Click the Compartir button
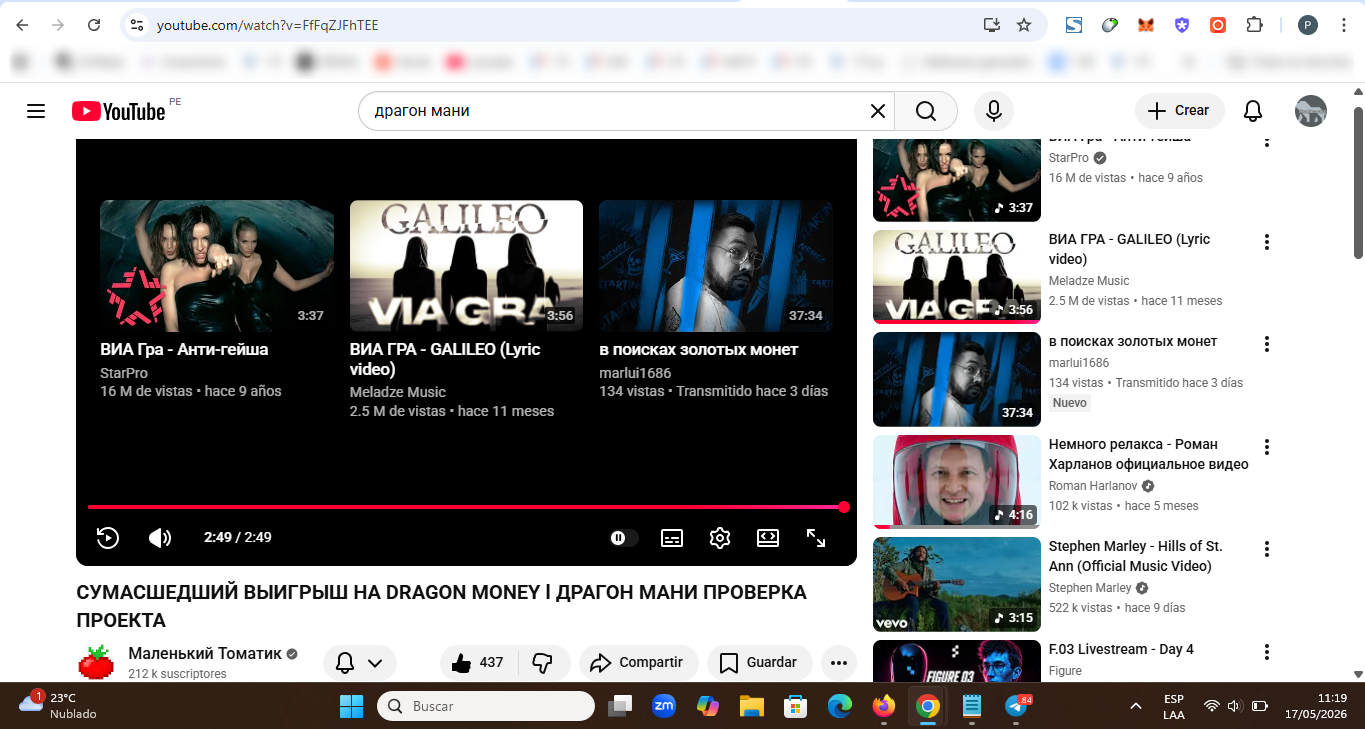Viewport: 1365px width, 729px height. 637,662
